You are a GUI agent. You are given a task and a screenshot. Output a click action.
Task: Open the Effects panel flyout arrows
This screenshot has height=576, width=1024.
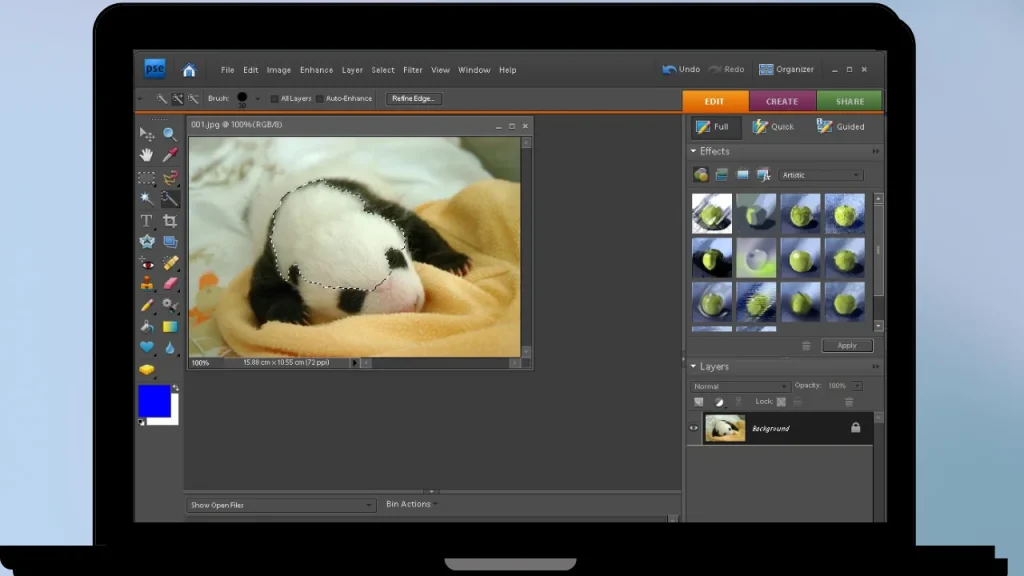875,152
